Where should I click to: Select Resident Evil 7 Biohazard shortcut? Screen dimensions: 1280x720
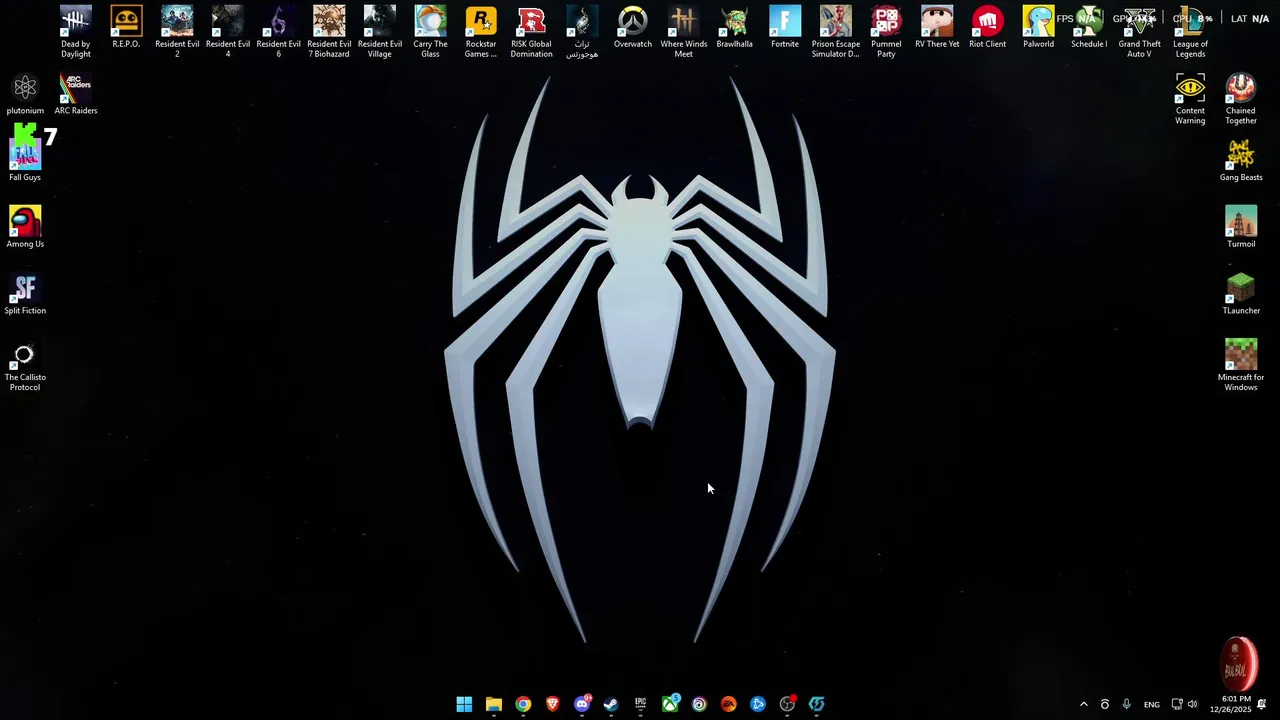click(x=329, y=32)
